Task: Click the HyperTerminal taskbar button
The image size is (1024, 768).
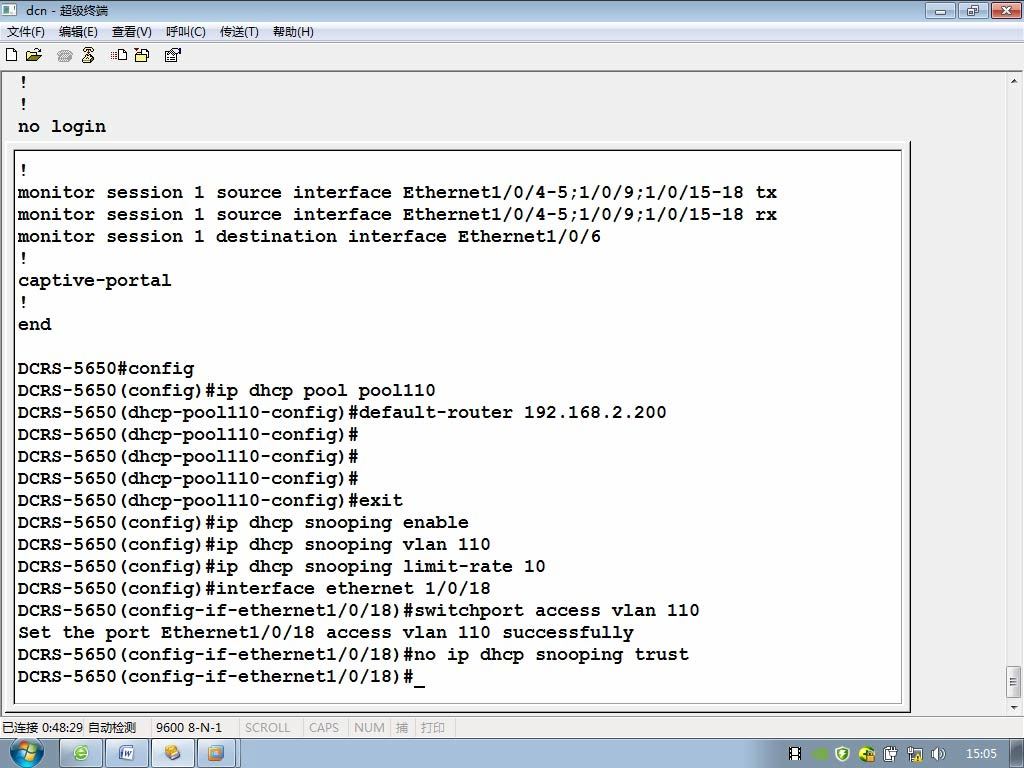Action: click(172, 754)
